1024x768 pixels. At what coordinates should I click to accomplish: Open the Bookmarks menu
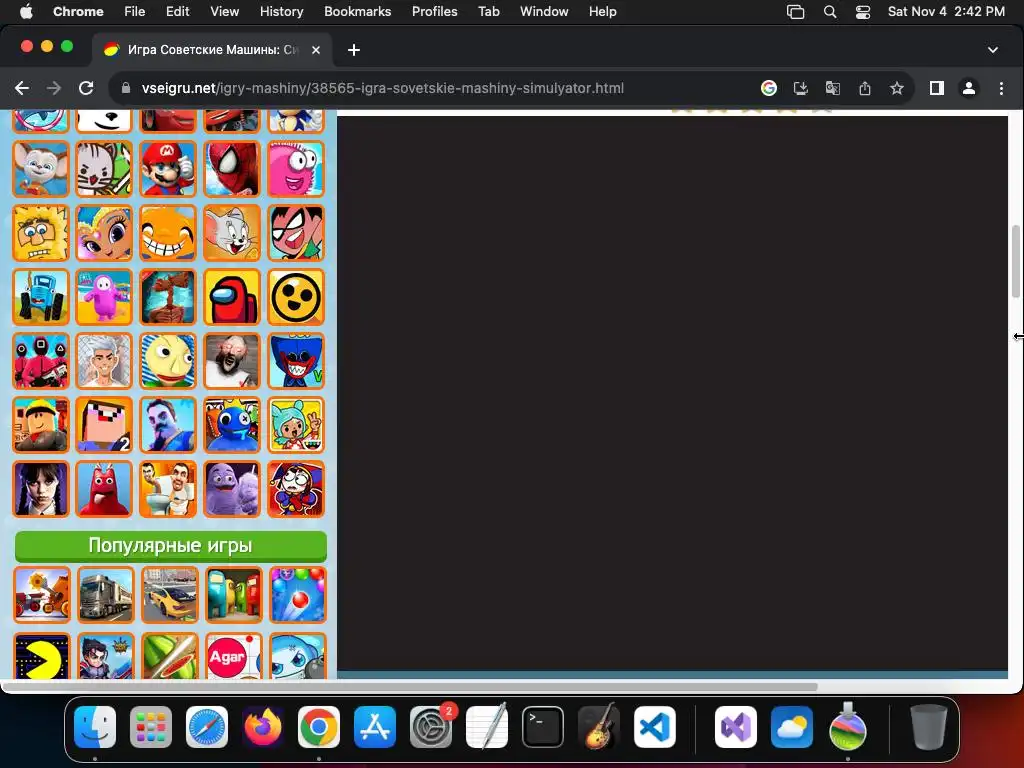pos(357,12)
